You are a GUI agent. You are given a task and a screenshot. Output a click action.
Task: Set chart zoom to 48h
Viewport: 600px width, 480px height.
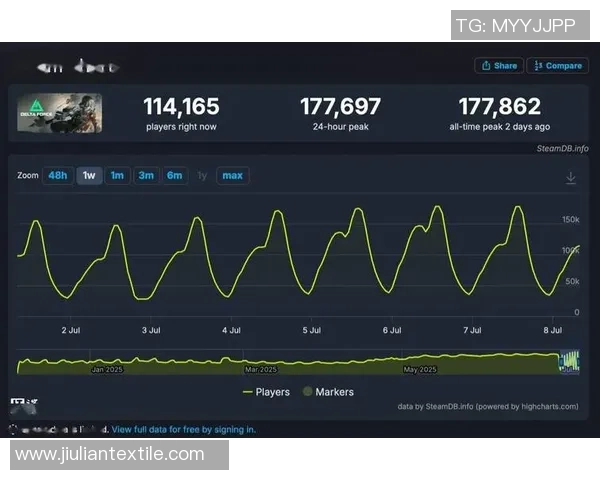pos(58,176)
